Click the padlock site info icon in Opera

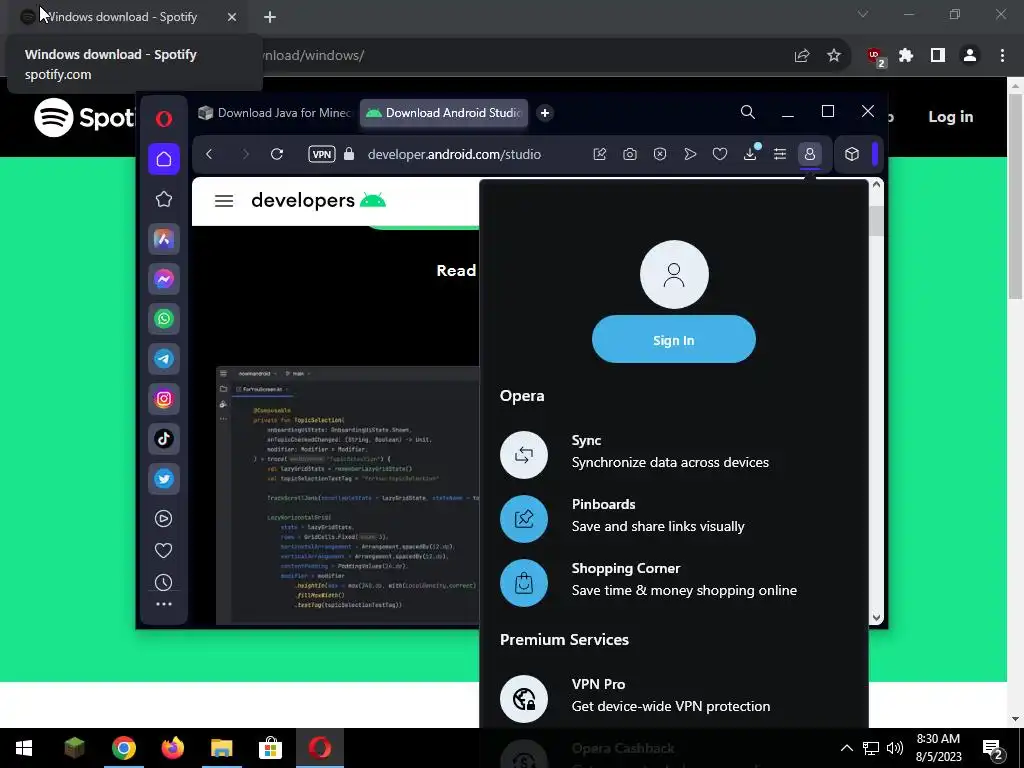[x=349, y=154]
